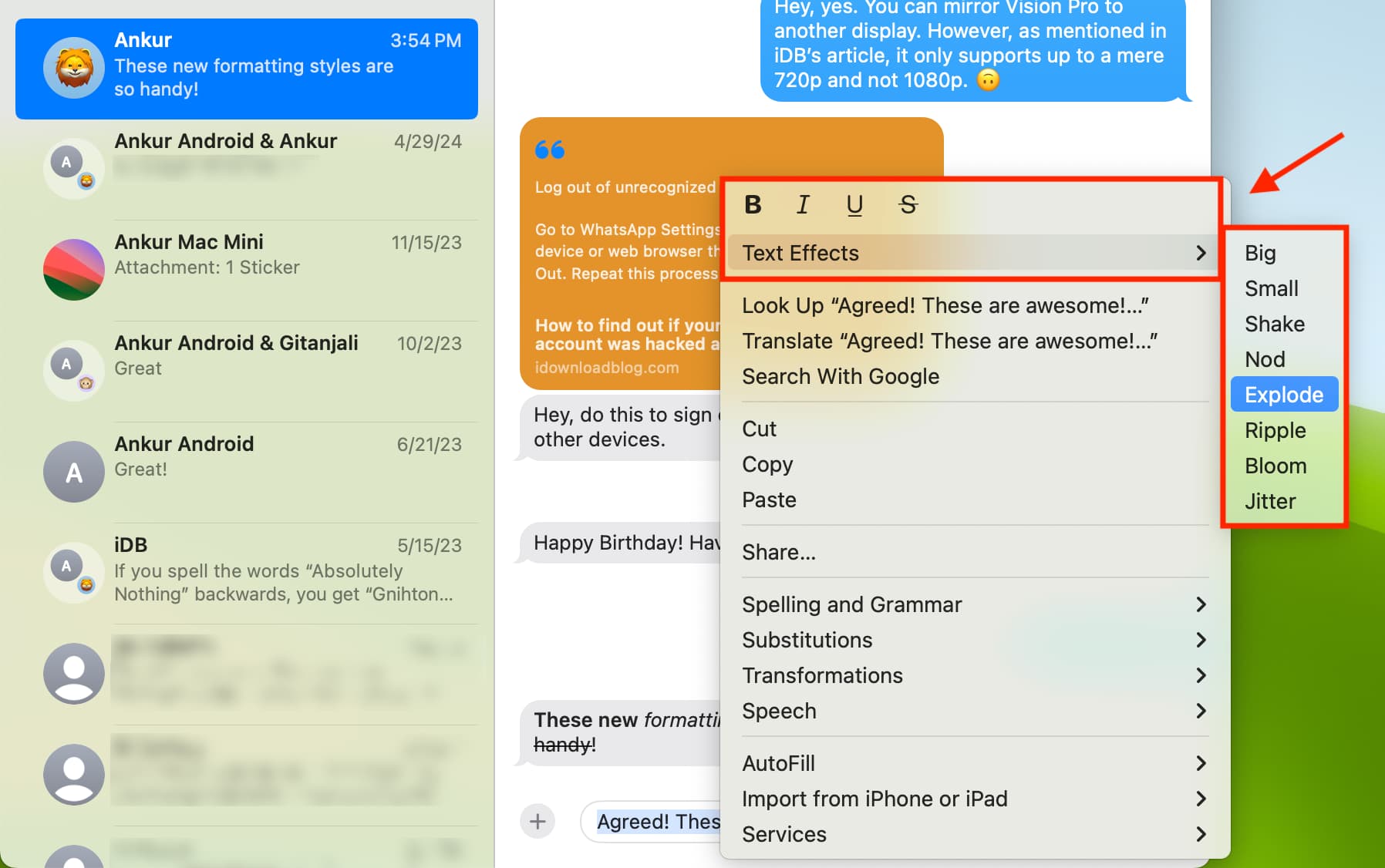Choose the Explode text effect
1385x868 pixels.
tap(1284, 395)
